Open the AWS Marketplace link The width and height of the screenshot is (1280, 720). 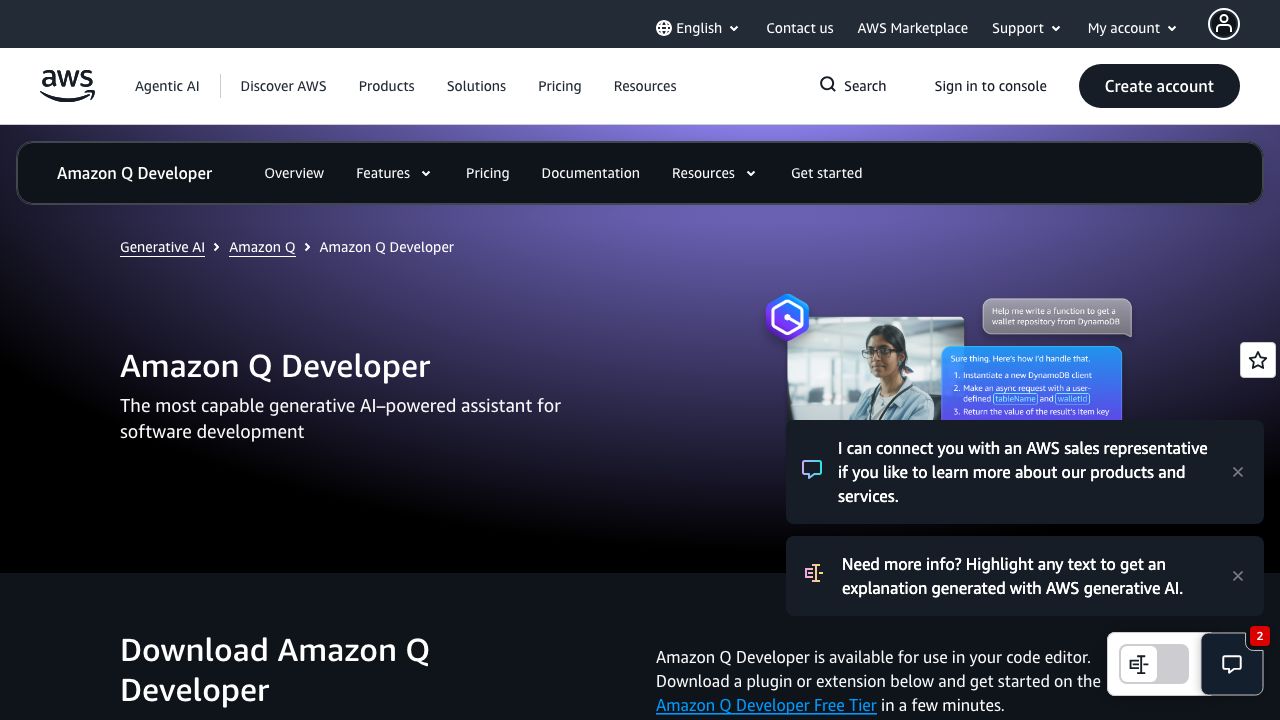coord(912,28)
